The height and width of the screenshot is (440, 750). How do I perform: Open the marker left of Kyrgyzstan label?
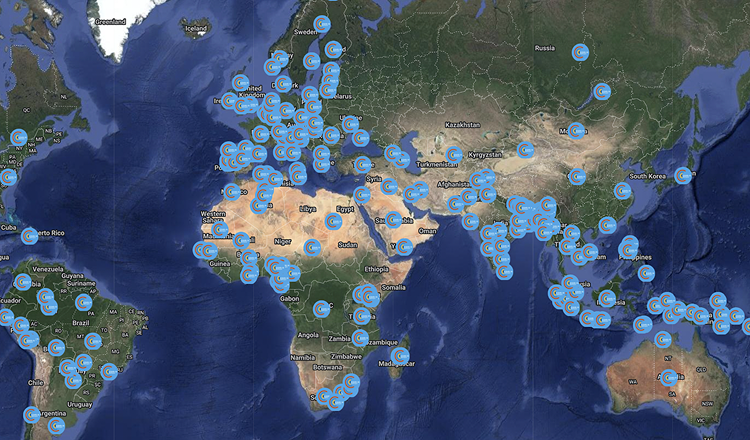tap(454, 155)
